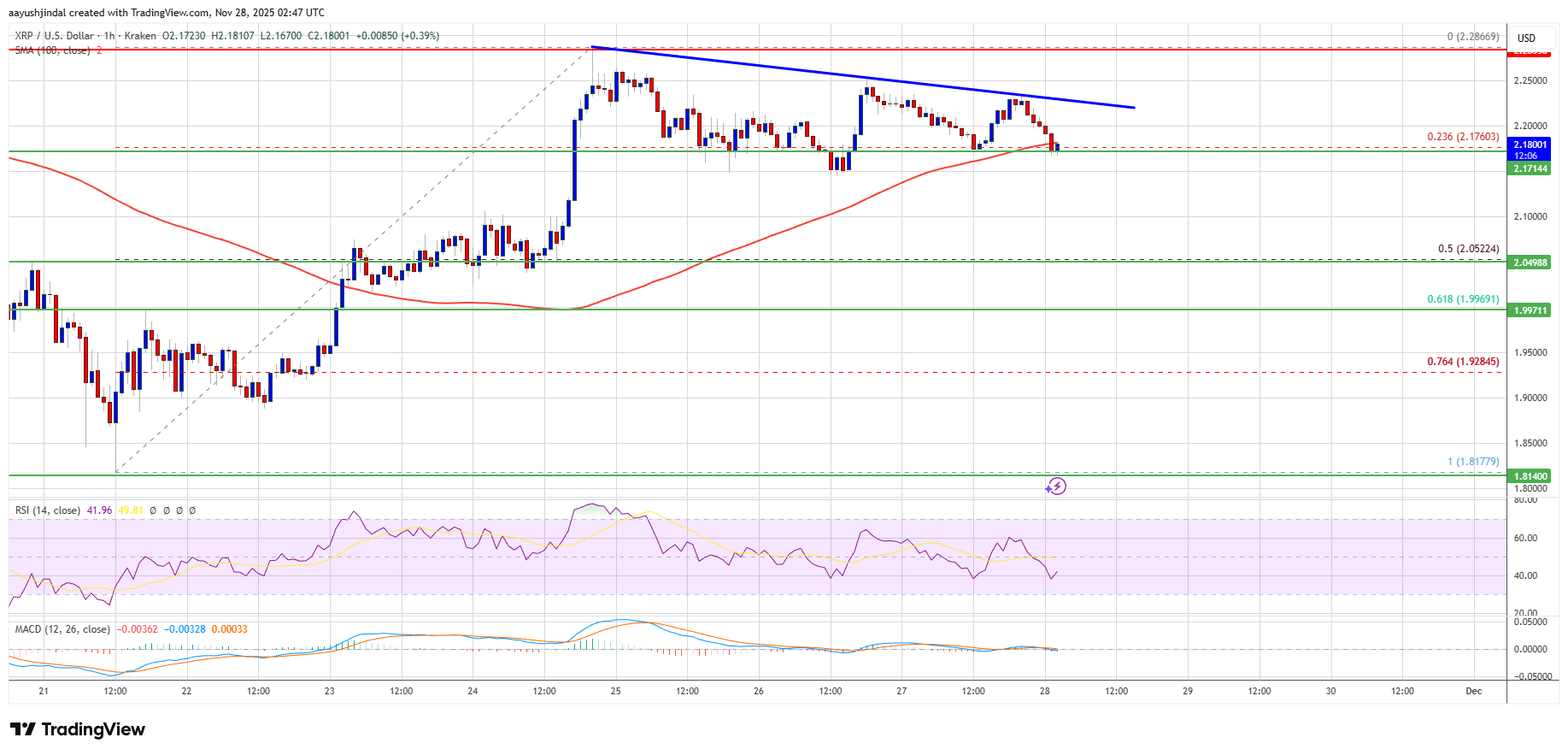The image size is (1568, 755).
Task: Click the TradingView logo at bottom left
Action: coord(78,729)
